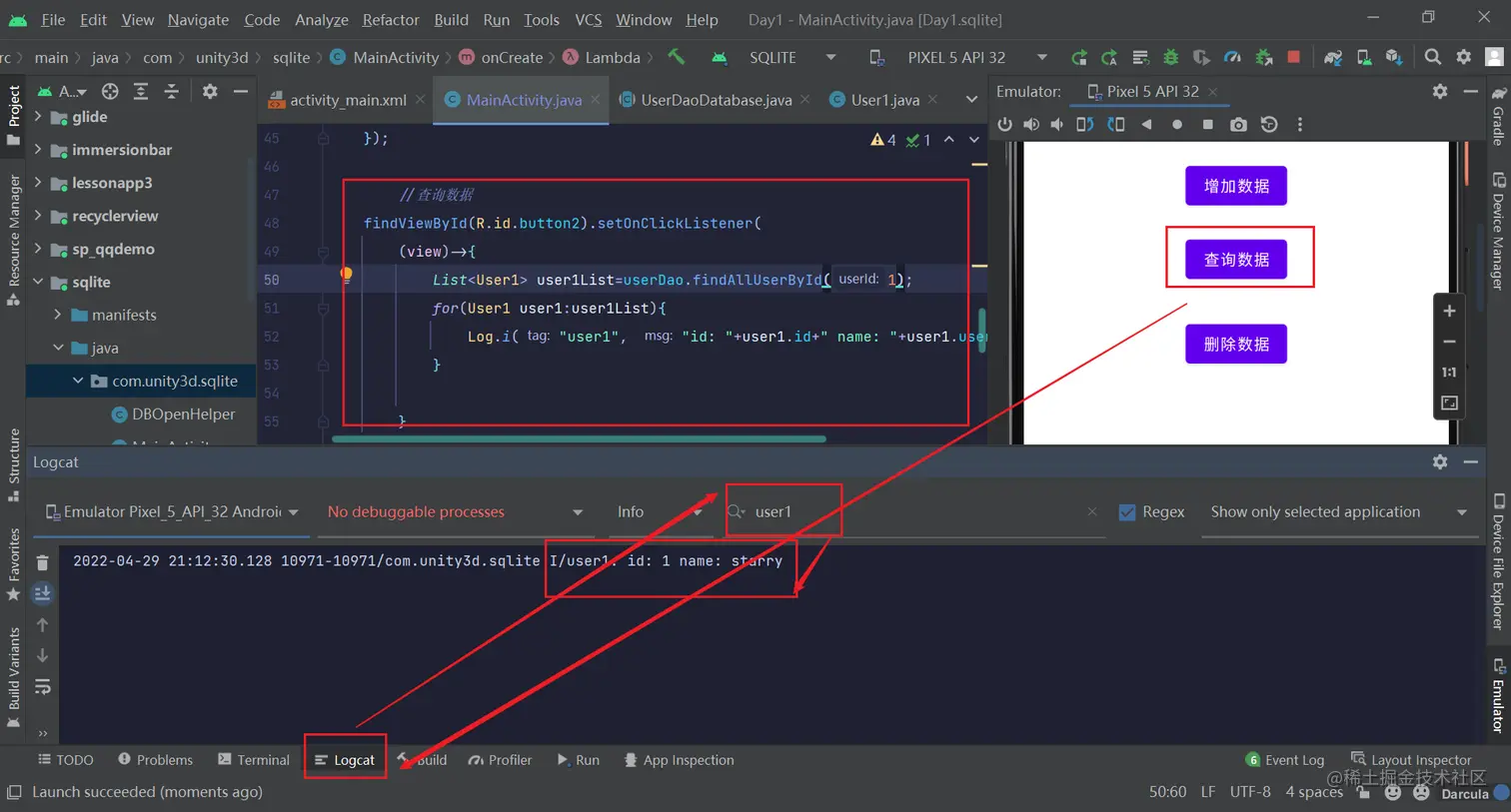Expand the recyclerview module

point(38,216)
